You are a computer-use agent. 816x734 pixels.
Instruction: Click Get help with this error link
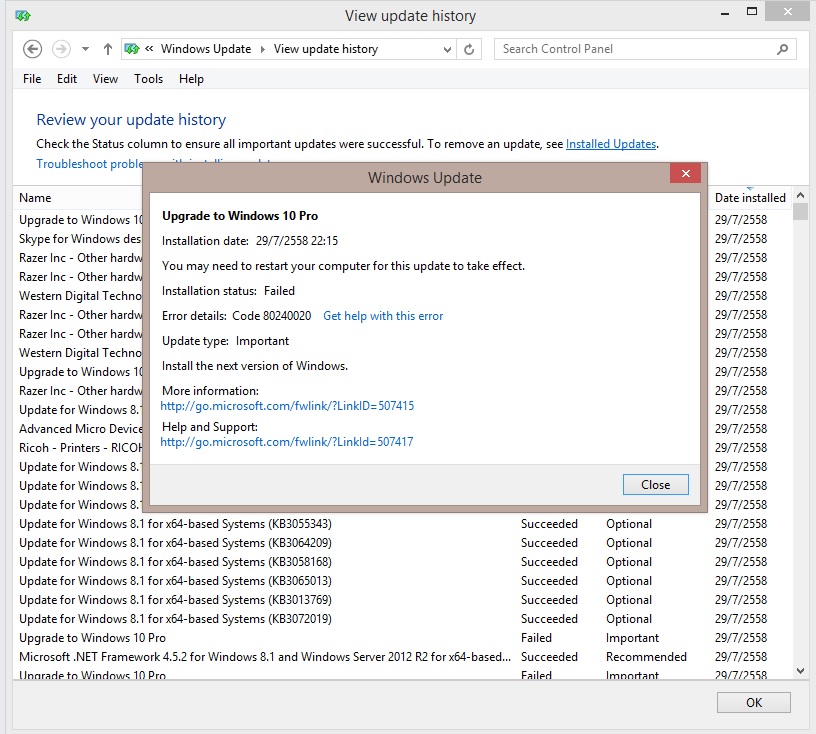coord(383,316)
